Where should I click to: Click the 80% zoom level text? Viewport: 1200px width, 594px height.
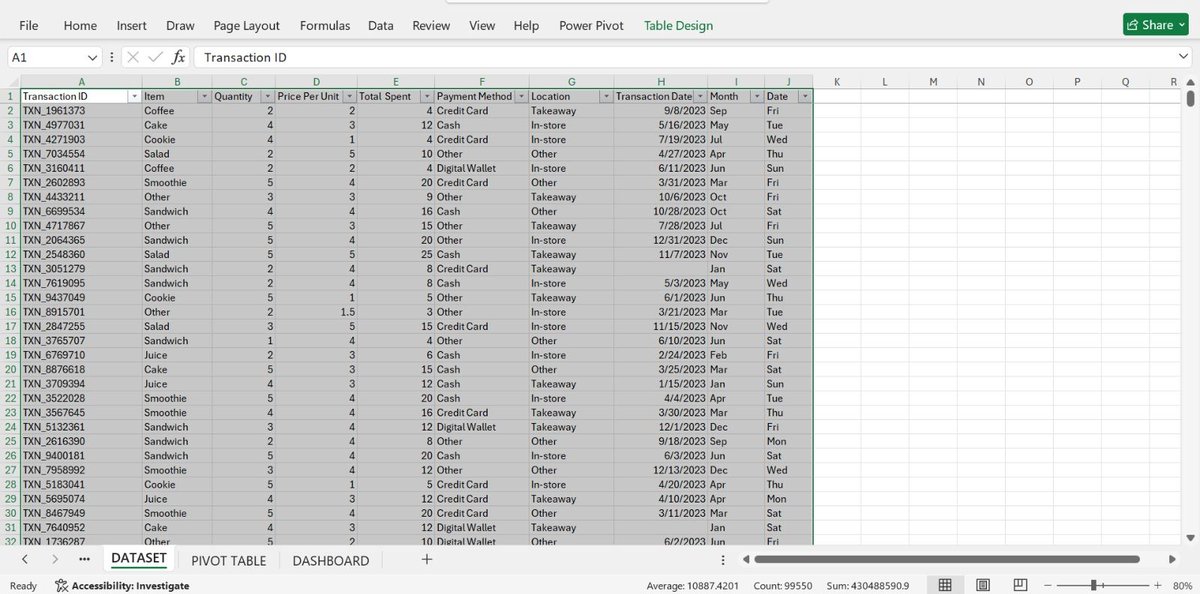1181,585
